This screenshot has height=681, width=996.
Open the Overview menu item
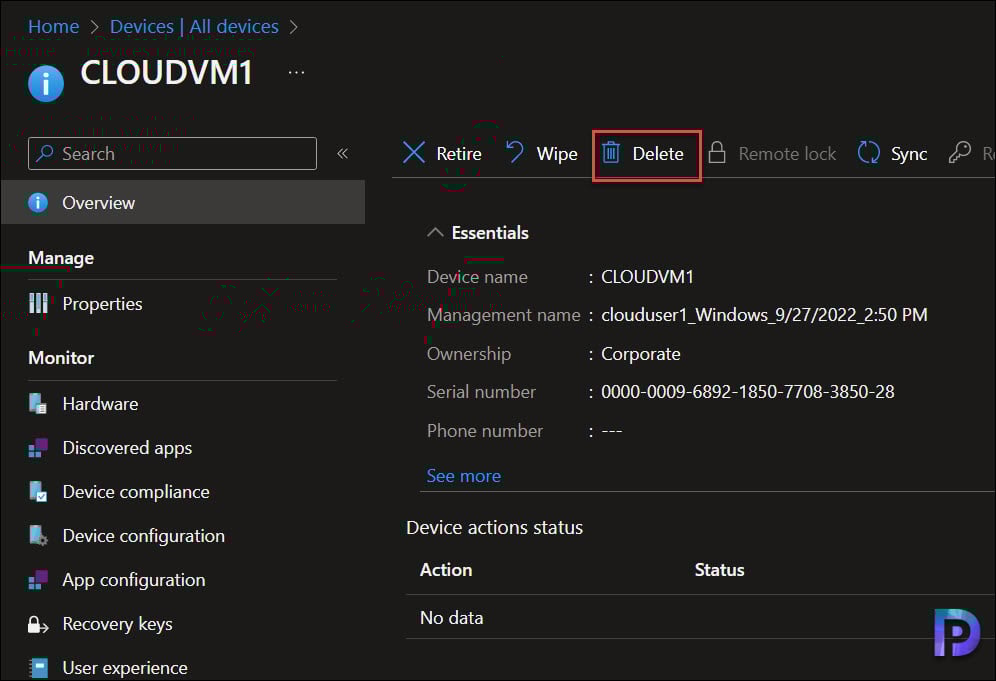[x=183, y=203]
